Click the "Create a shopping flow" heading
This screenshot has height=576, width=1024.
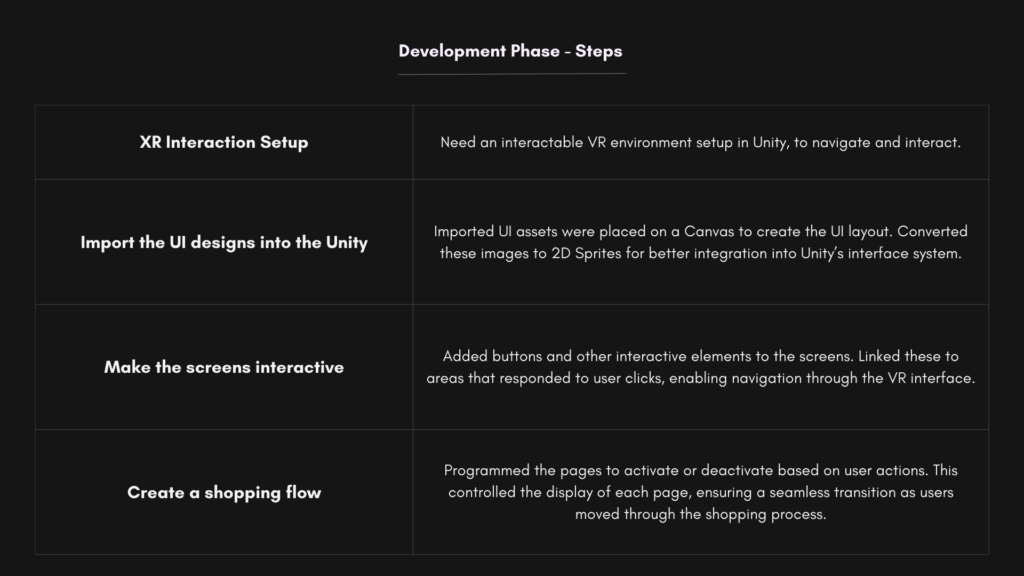224,492
